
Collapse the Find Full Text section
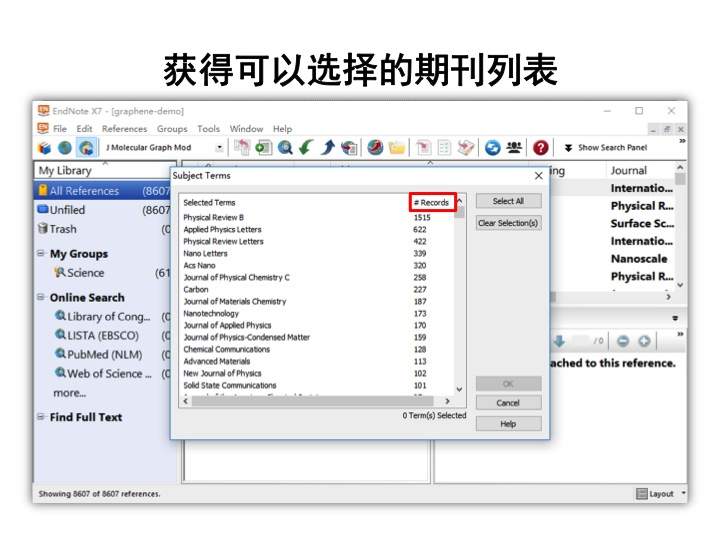pyautogui.click(x=41, y=417)
